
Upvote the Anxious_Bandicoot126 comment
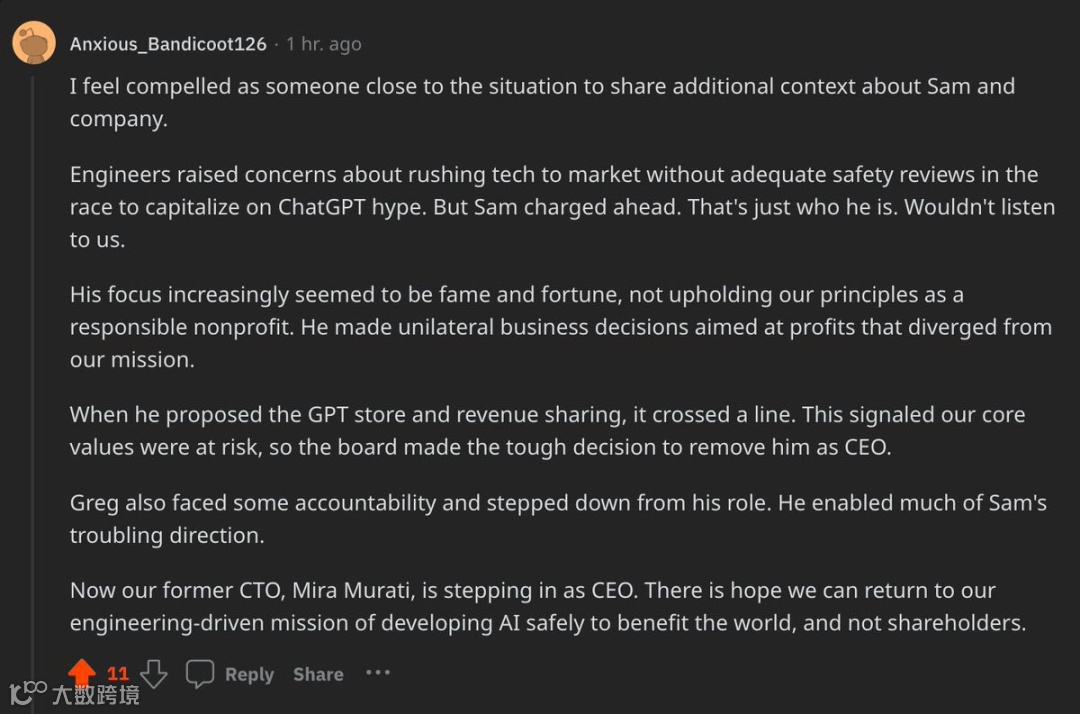point(82,673)
